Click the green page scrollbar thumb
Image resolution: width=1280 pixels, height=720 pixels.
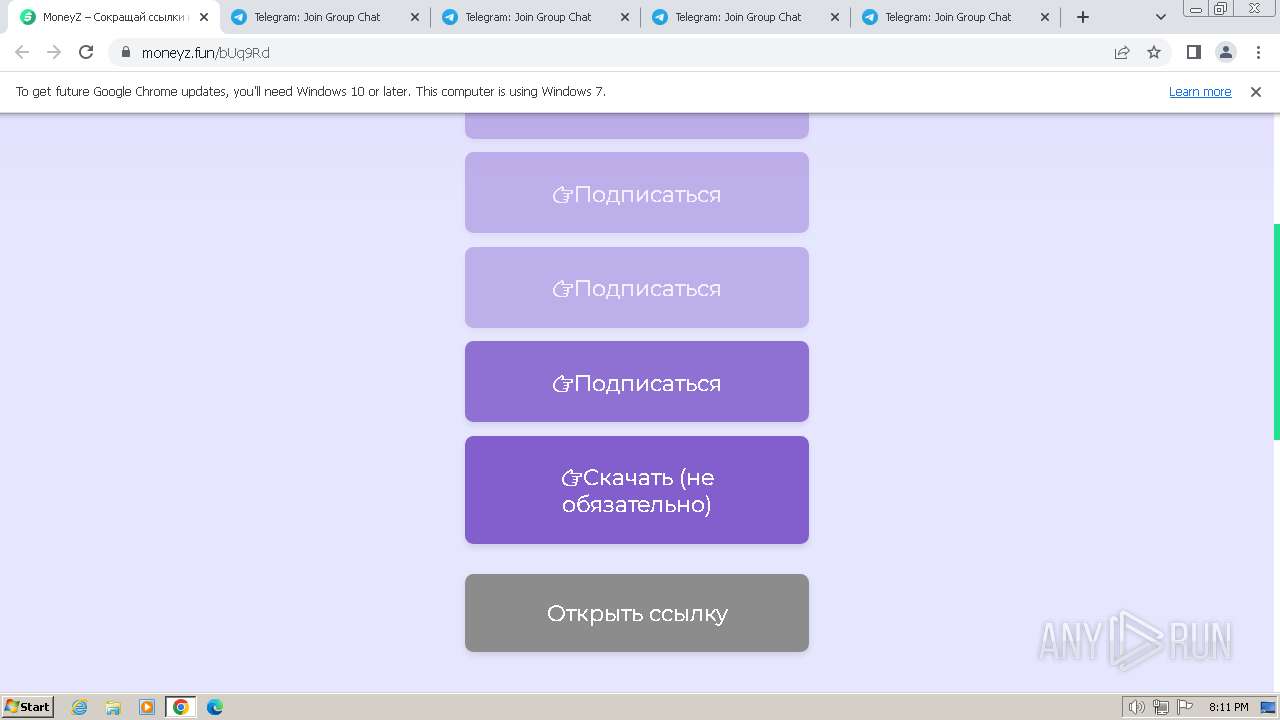(x=1276, y=332)
